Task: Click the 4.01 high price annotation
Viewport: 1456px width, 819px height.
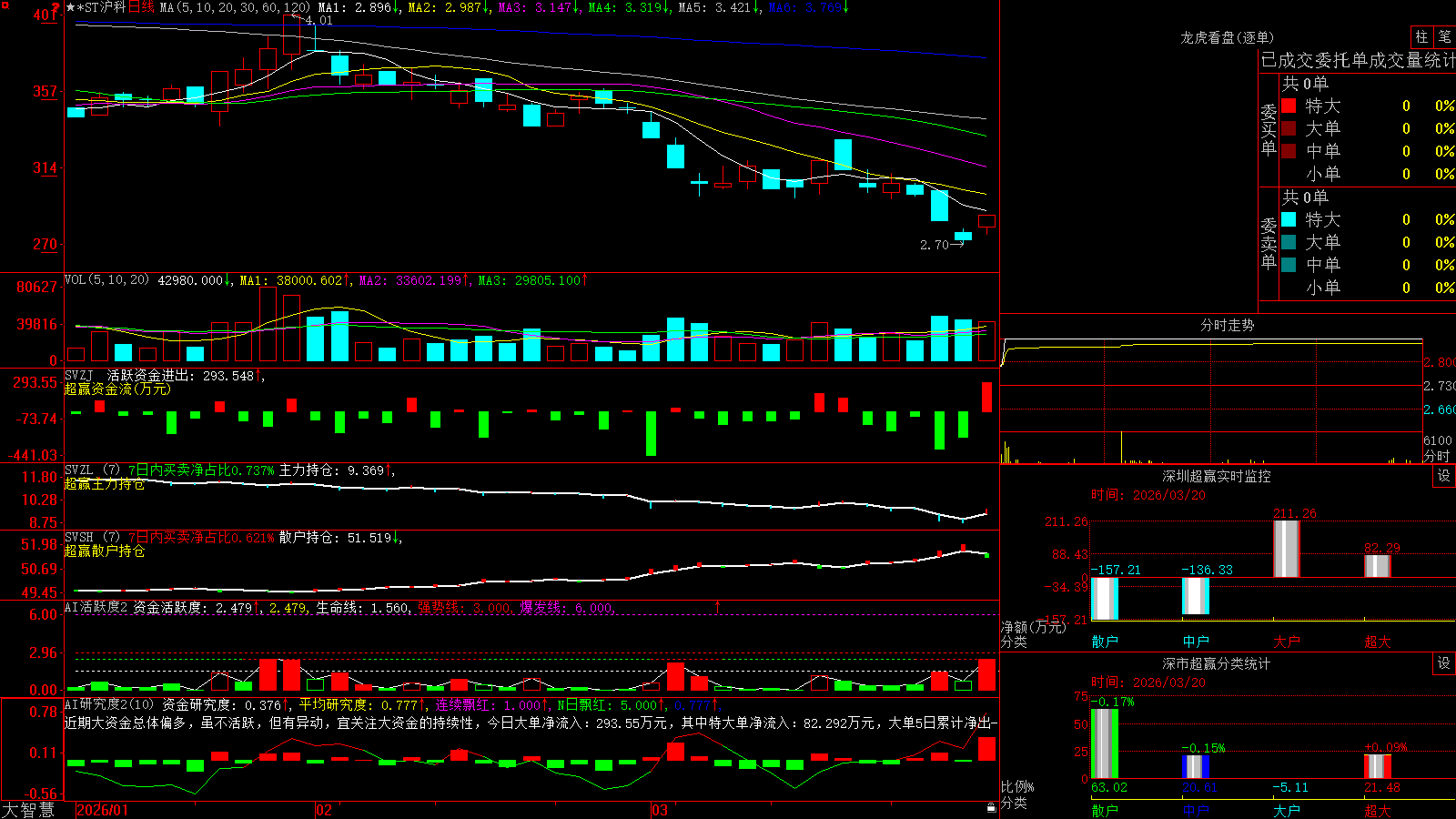Action: [319, 20]
